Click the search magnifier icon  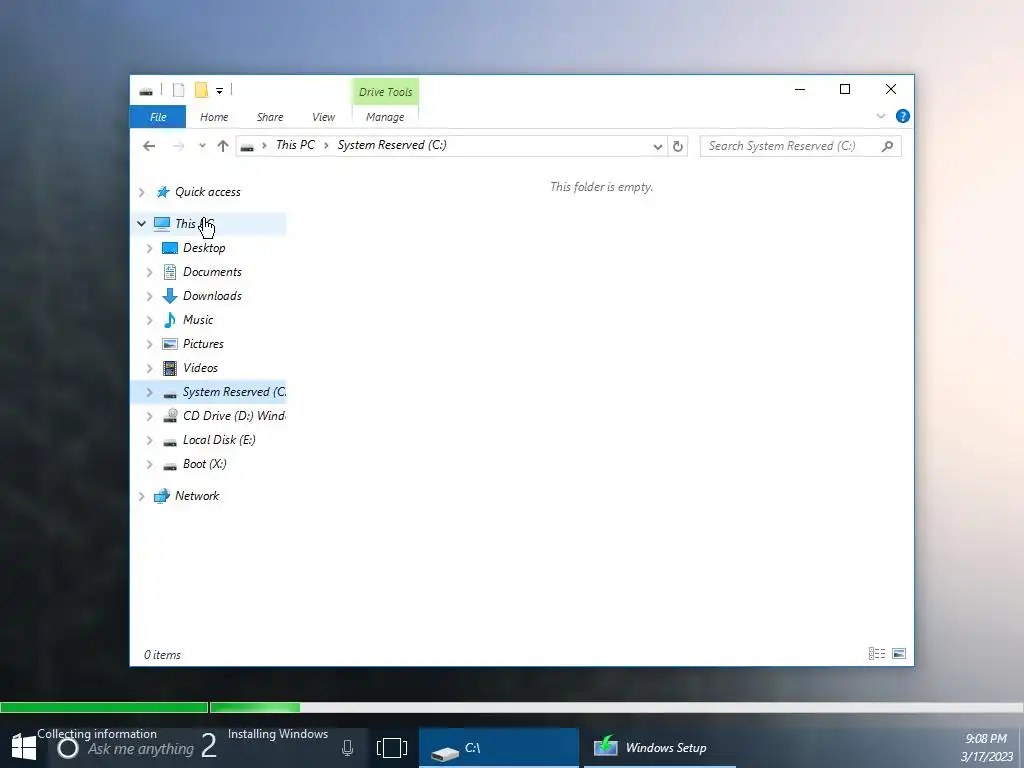tap(888, 146)
